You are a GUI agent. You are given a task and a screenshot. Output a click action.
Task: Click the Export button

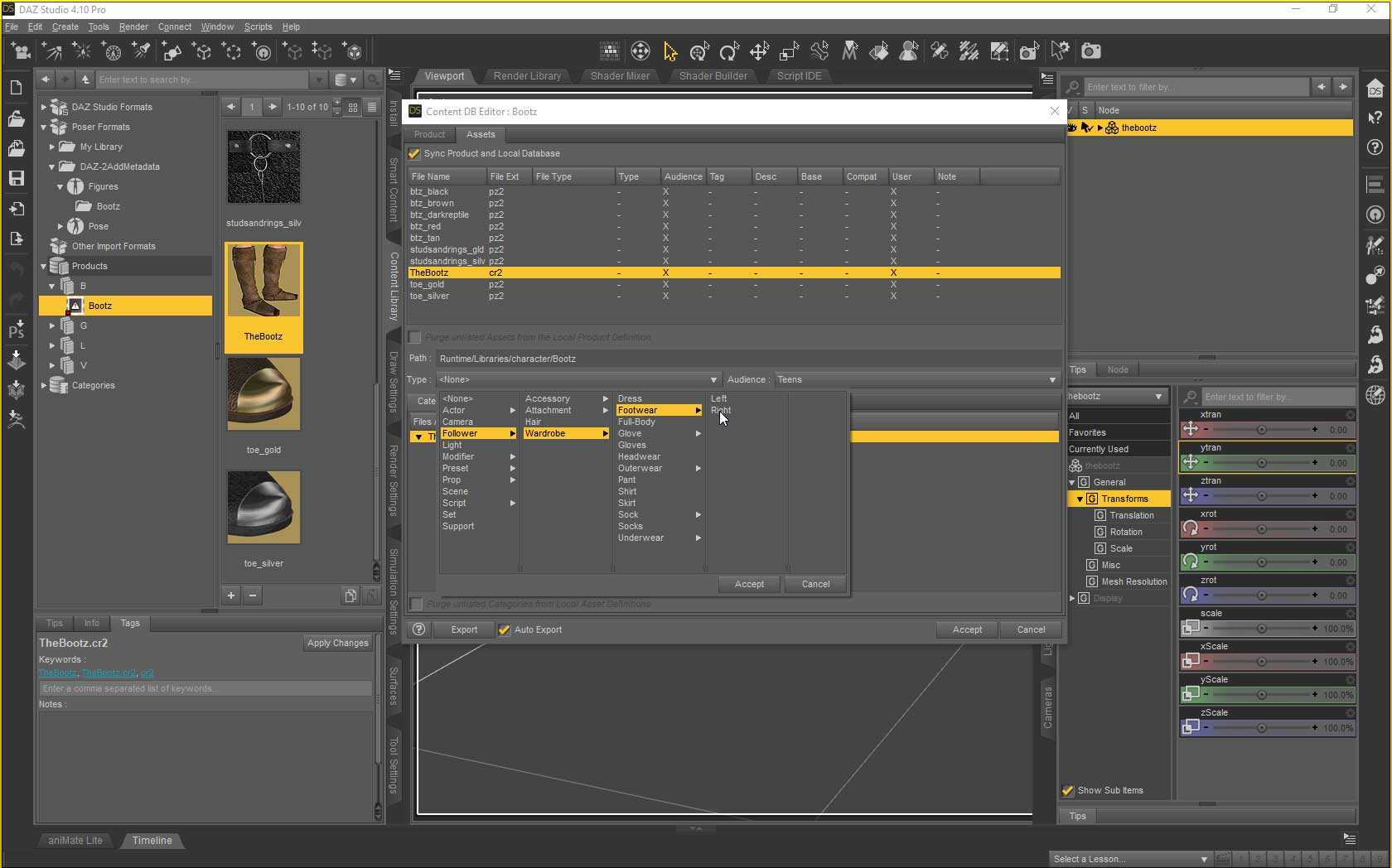pyautogui.click(x=464, y=629)
